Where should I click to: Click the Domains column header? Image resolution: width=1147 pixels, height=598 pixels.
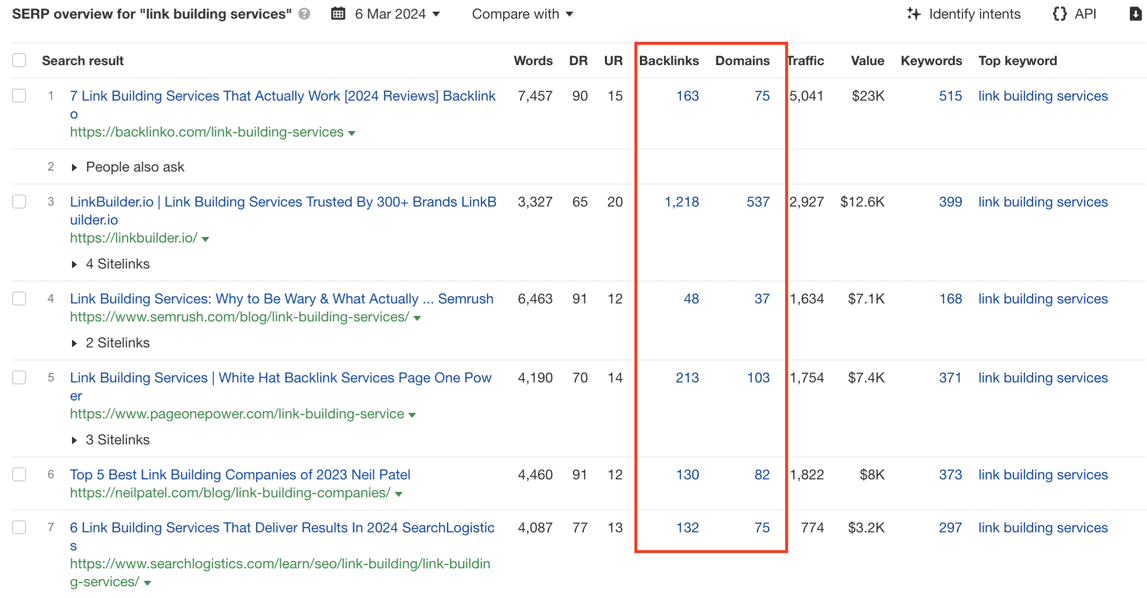coord(742,61)
